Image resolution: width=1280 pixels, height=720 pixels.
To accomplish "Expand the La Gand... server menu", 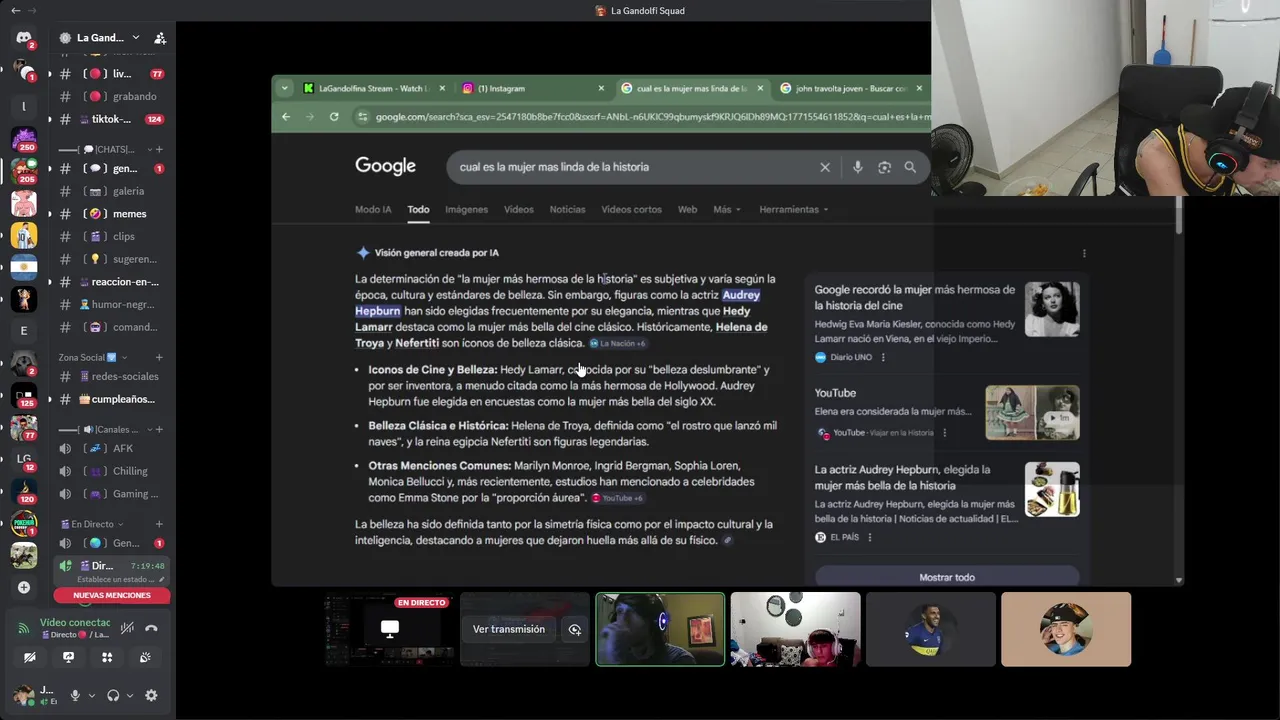I will (100, 38).
